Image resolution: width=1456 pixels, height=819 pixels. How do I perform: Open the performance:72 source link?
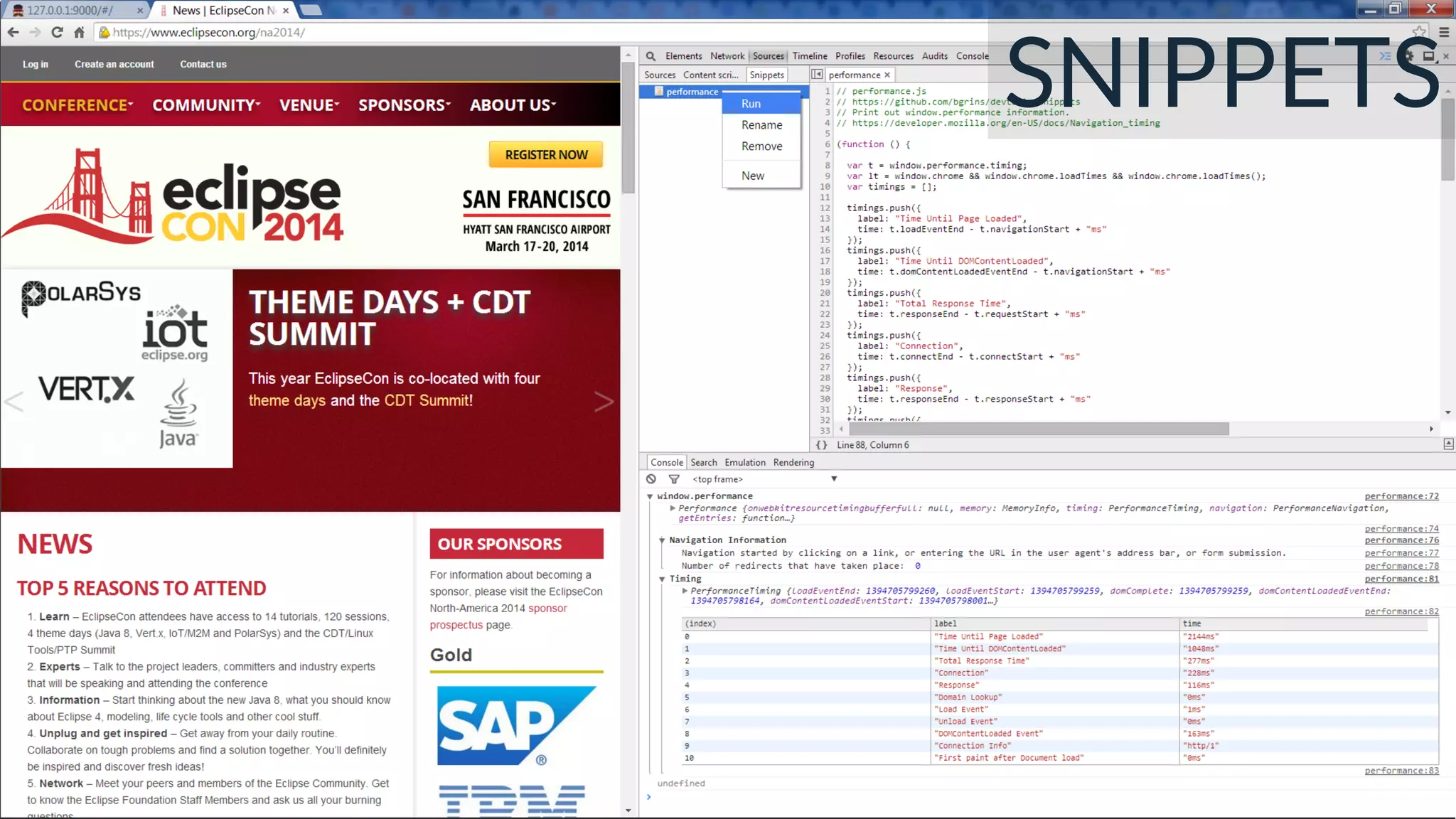pos(1401,496)
